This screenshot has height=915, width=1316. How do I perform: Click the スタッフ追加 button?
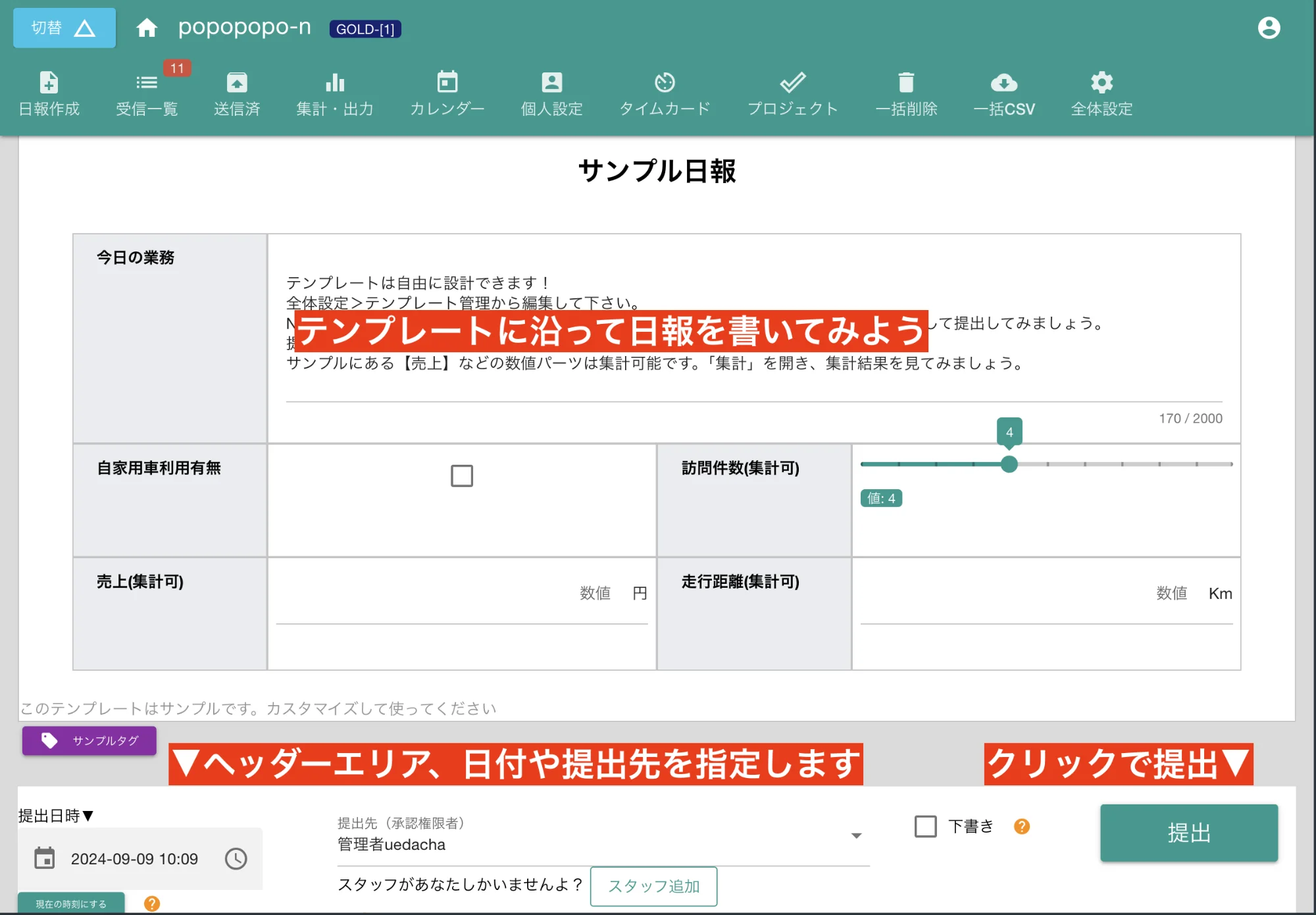(653, 887)
